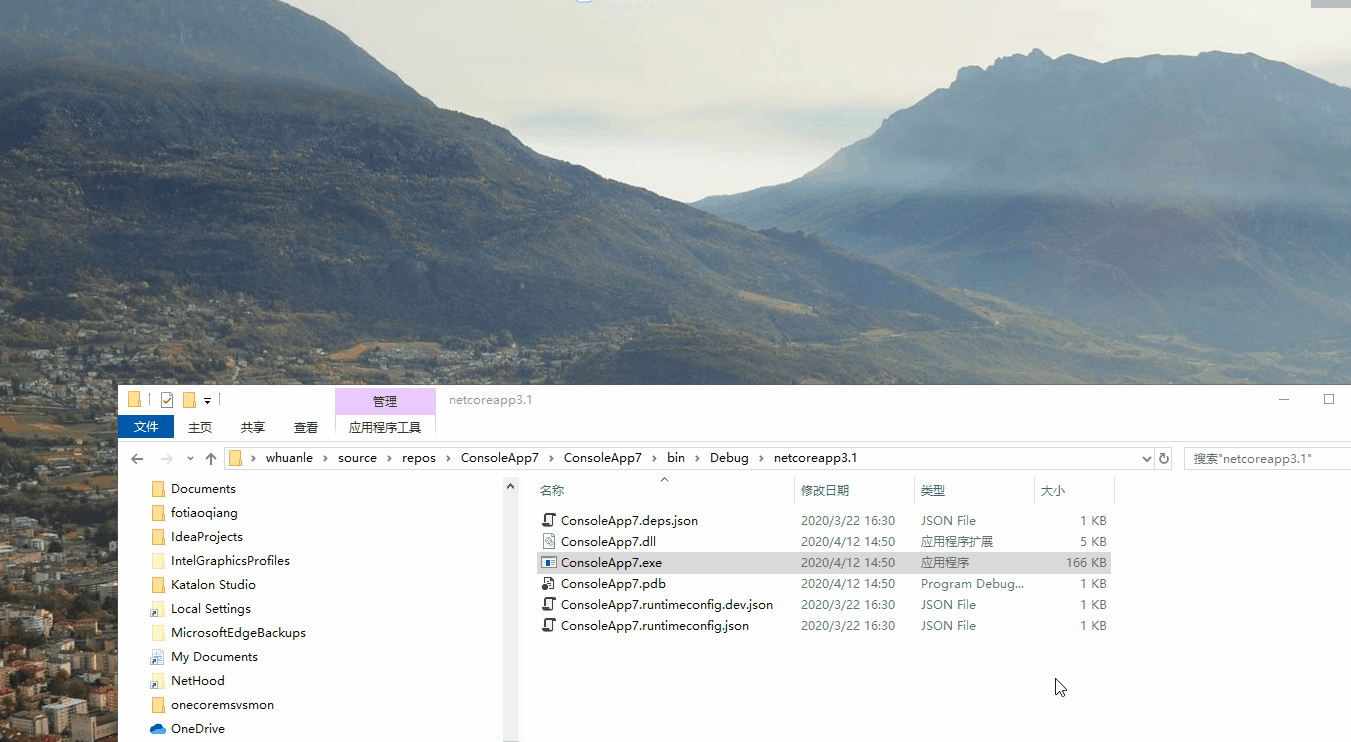Image resolution: width=1351 pixels, height=742 pixels.
Task: Maximize the netcoreapp3.1 Explorer window
Action: pos(1329,399)
